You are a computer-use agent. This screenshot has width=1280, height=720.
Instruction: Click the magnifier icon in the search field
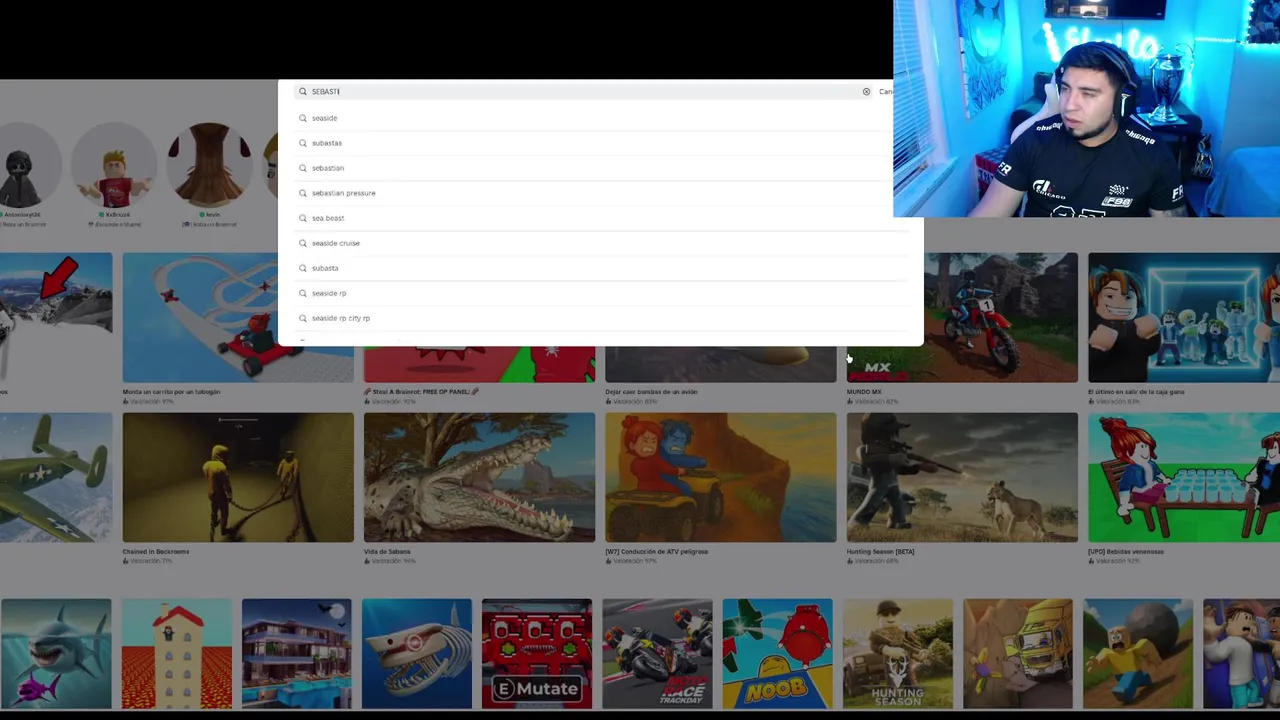(x=303, y=91)
